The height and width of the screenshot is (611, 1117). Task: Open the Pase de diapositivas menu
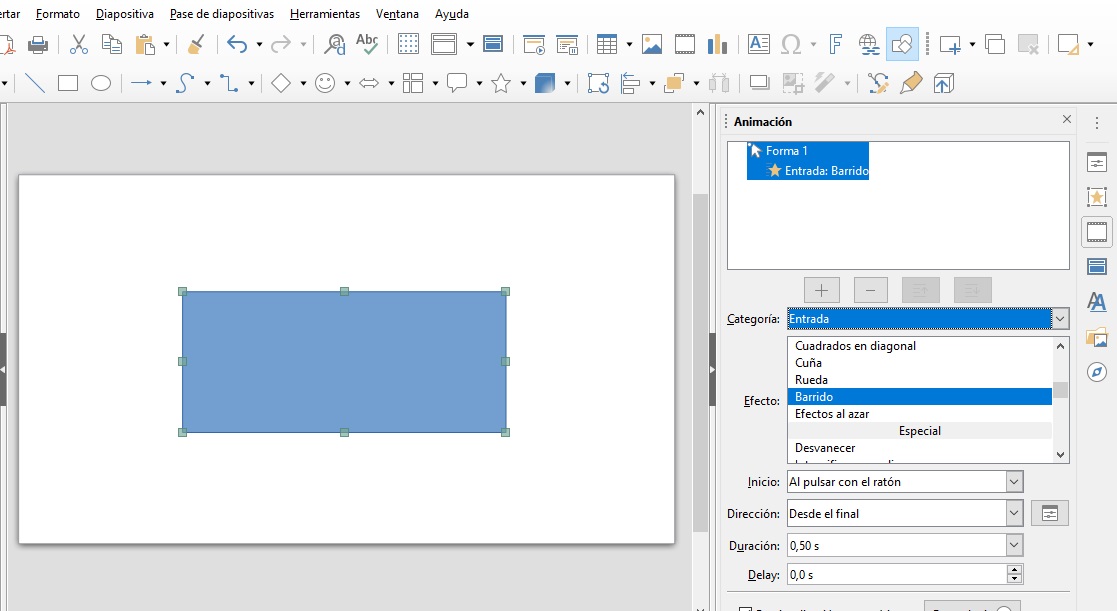(x=222, y=14)
